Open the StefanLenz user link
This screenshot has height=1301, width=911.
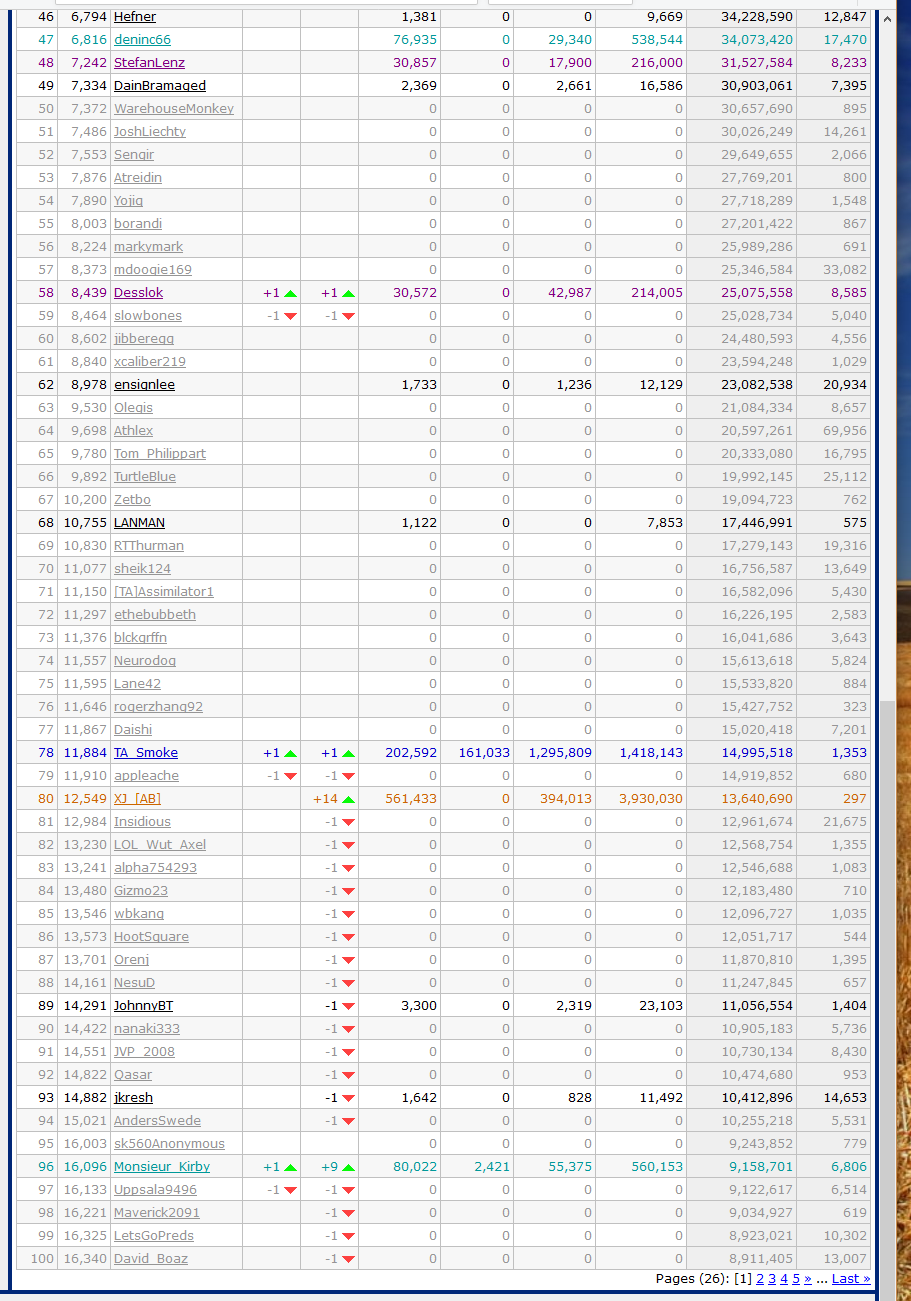click(x=149, y=63)
